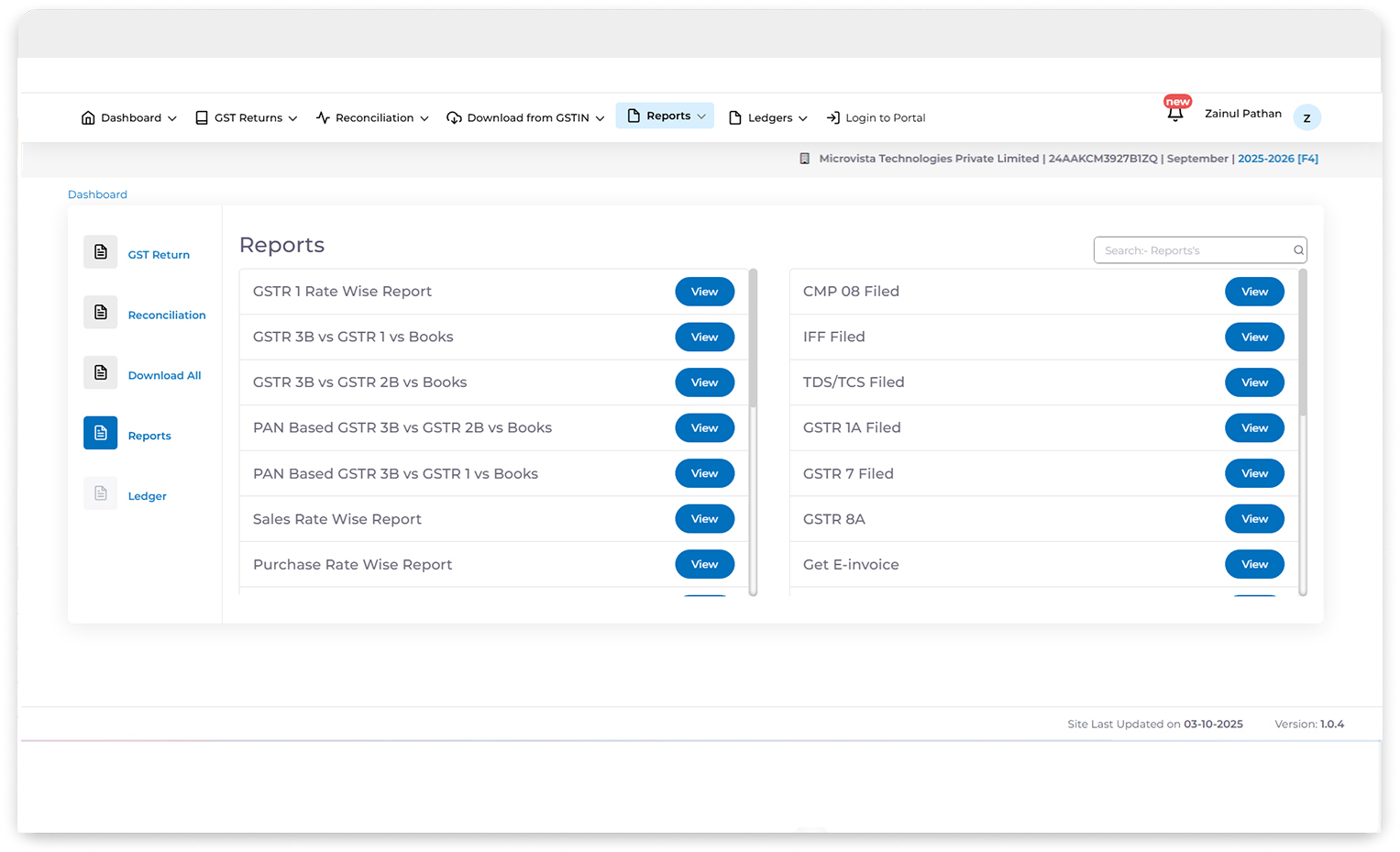
Task: Expand the GST Returns dropdown
Action: click(247, 118)
